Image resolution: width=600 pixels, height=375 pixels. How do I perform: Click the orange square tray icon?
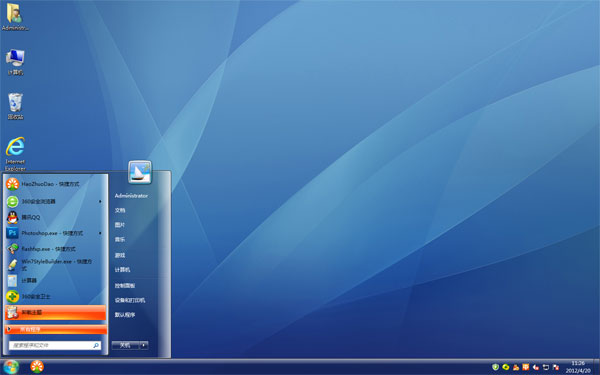(x=526, y=367)
